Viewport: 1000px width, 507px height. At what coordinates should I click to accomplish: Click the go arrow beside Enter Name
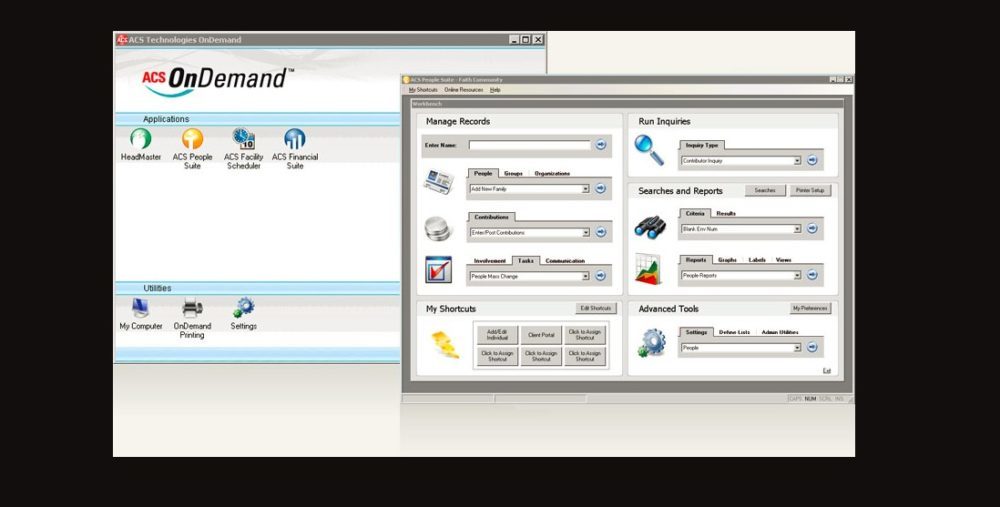pos(601,145)
